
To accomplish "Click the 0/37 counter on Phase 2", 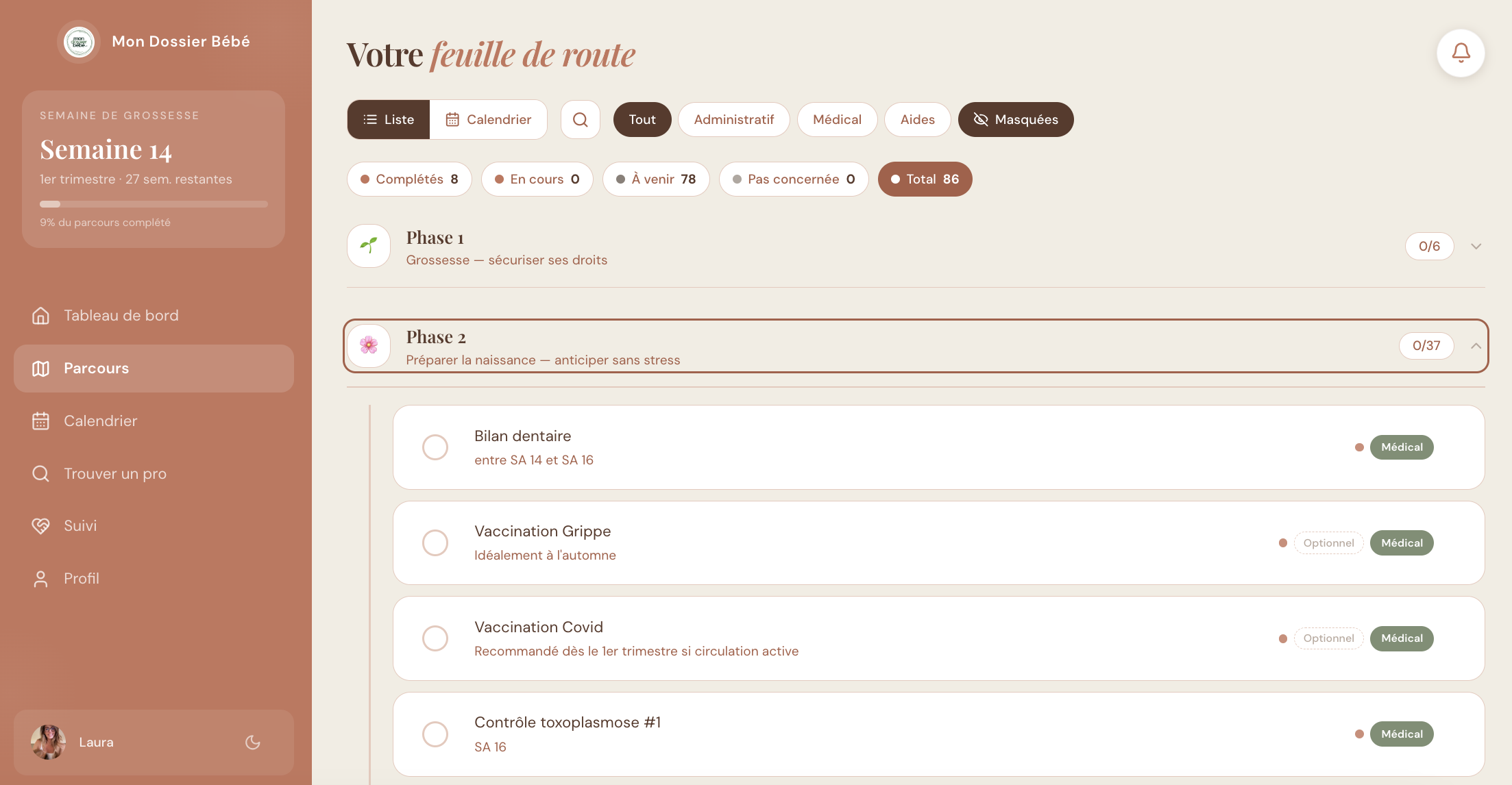I will pos(1426,346).
